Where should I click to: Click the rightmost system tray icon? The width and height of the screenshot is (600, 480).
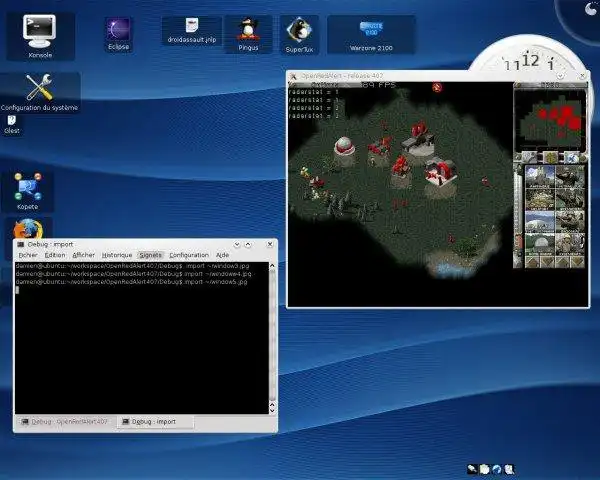click(509, 469)
